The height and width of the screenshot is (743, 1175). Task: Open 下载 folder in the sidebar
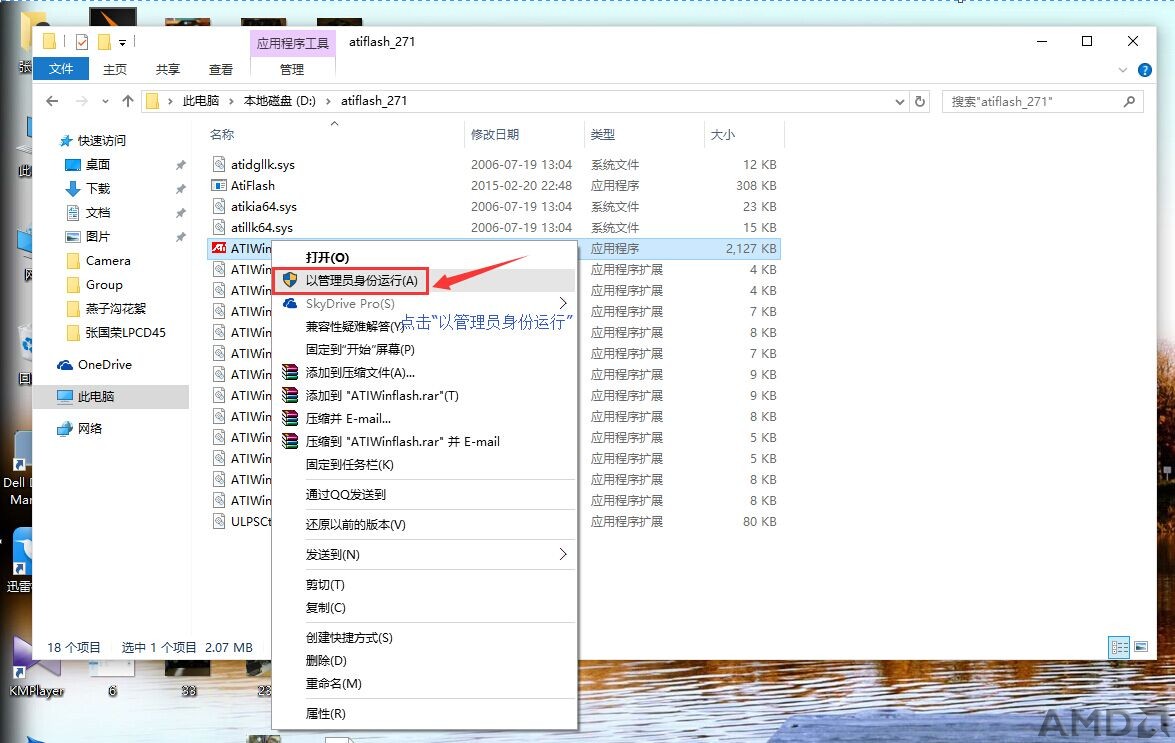pos(97,189)
